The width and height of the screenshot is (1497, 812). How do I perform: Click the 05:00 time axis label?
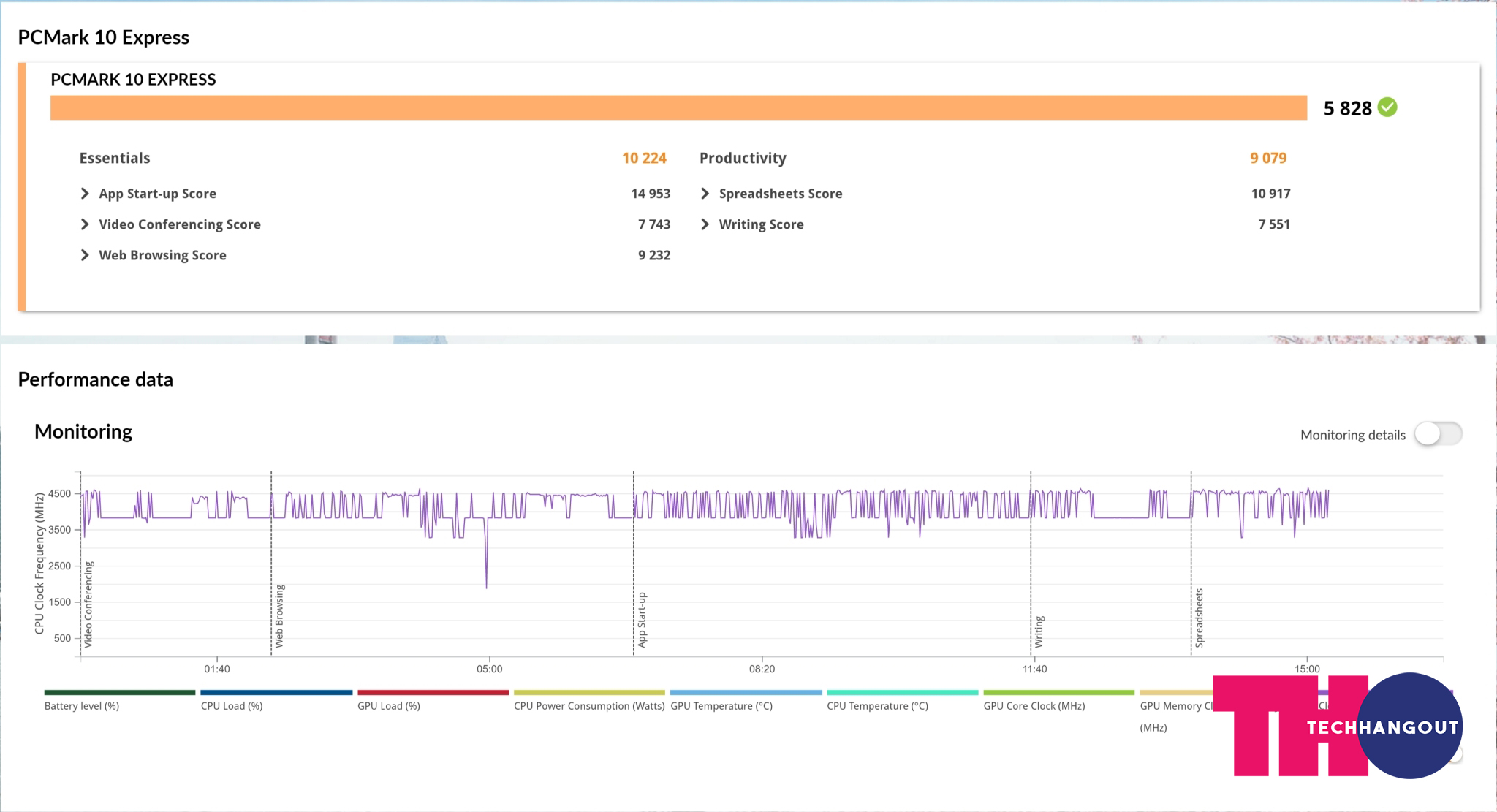(x=490, y=669)
